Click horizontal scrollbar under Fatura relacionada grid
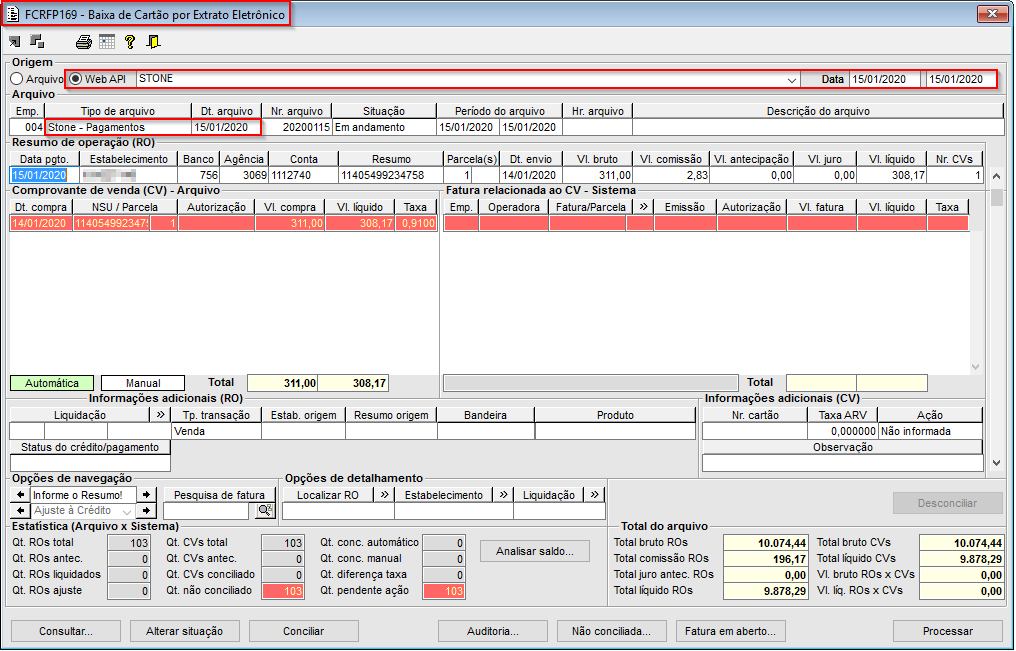 pos(590,382)
